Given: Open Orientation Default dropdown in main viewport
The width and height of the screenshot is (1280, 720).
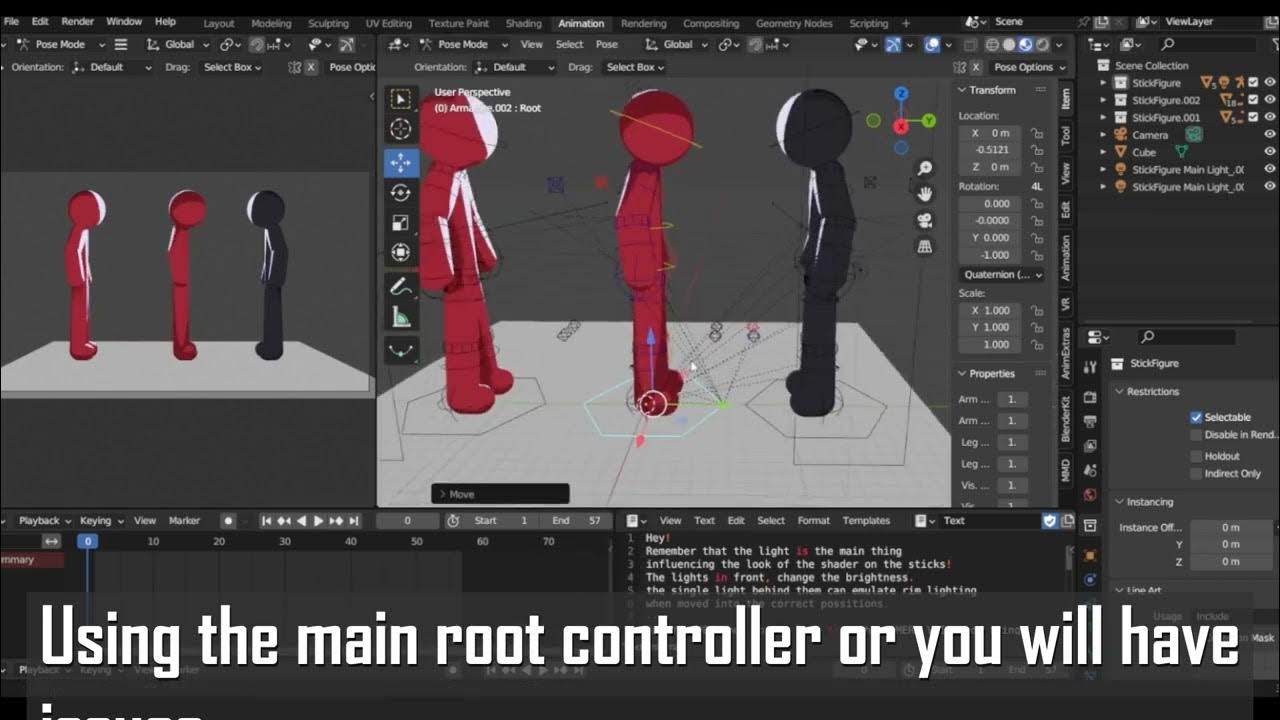Looking at the screenshot, I should pos(514,67).
